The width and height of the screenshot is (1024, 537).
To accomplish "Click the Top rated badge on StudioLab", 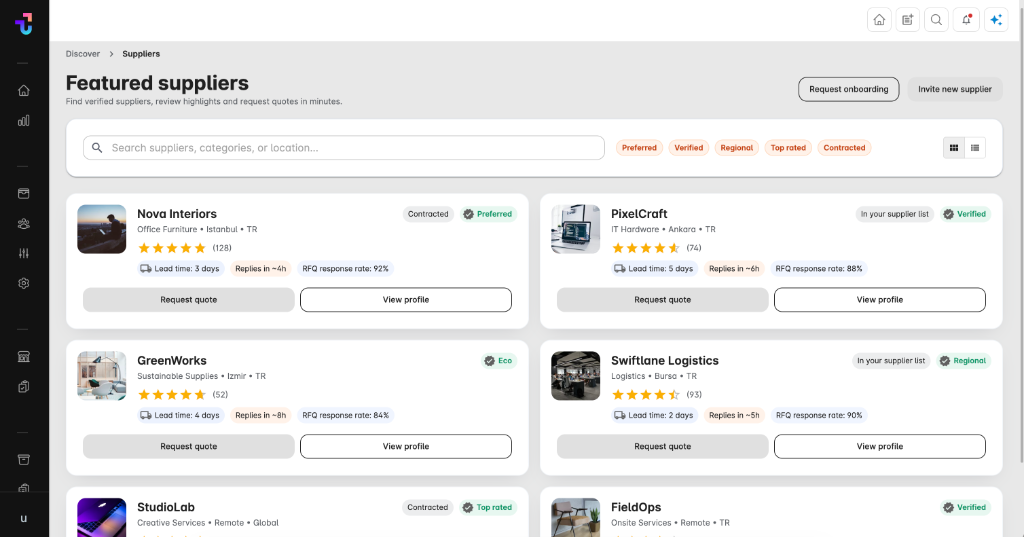I will 488,508.
